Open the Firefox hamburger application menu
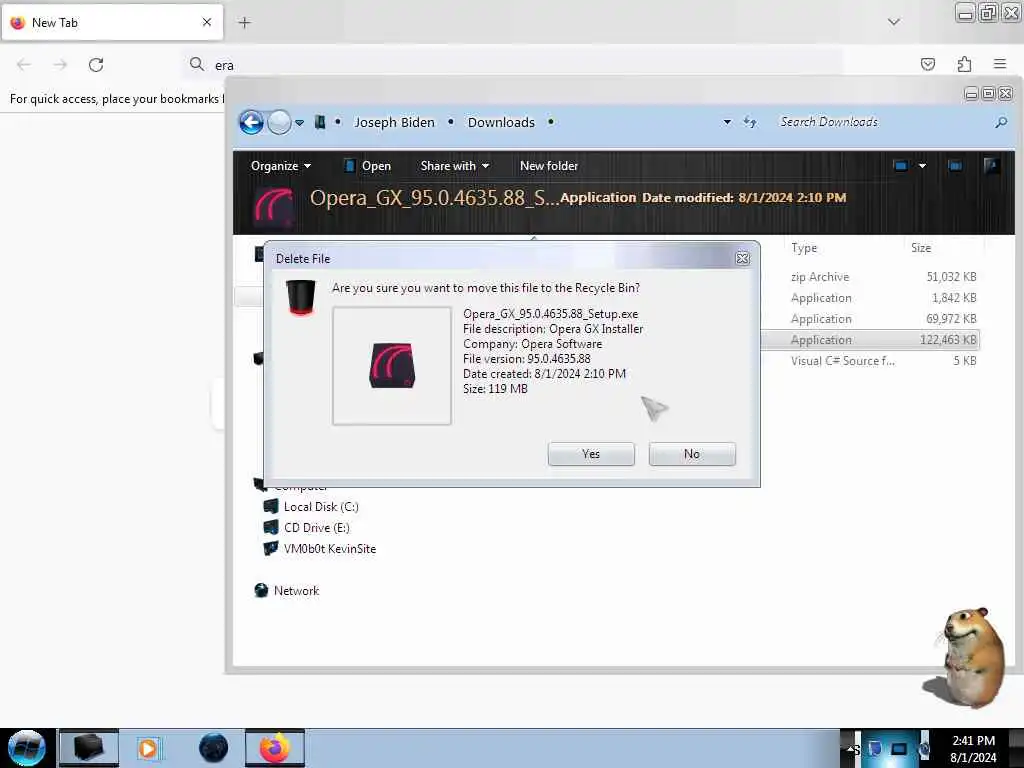This screenshot has height=768, width=1024. (x=1000, y=64)
